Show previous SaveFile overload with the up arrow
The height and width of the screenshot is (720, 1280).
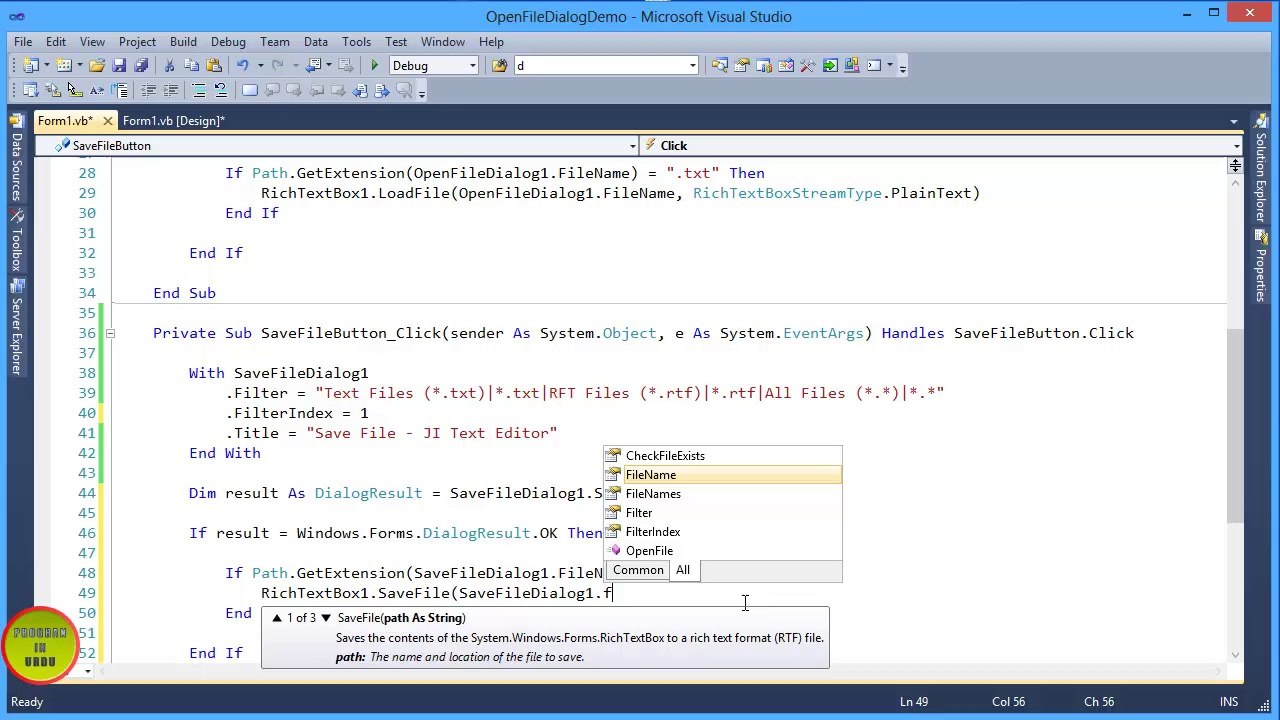click(x=277, y=618)
